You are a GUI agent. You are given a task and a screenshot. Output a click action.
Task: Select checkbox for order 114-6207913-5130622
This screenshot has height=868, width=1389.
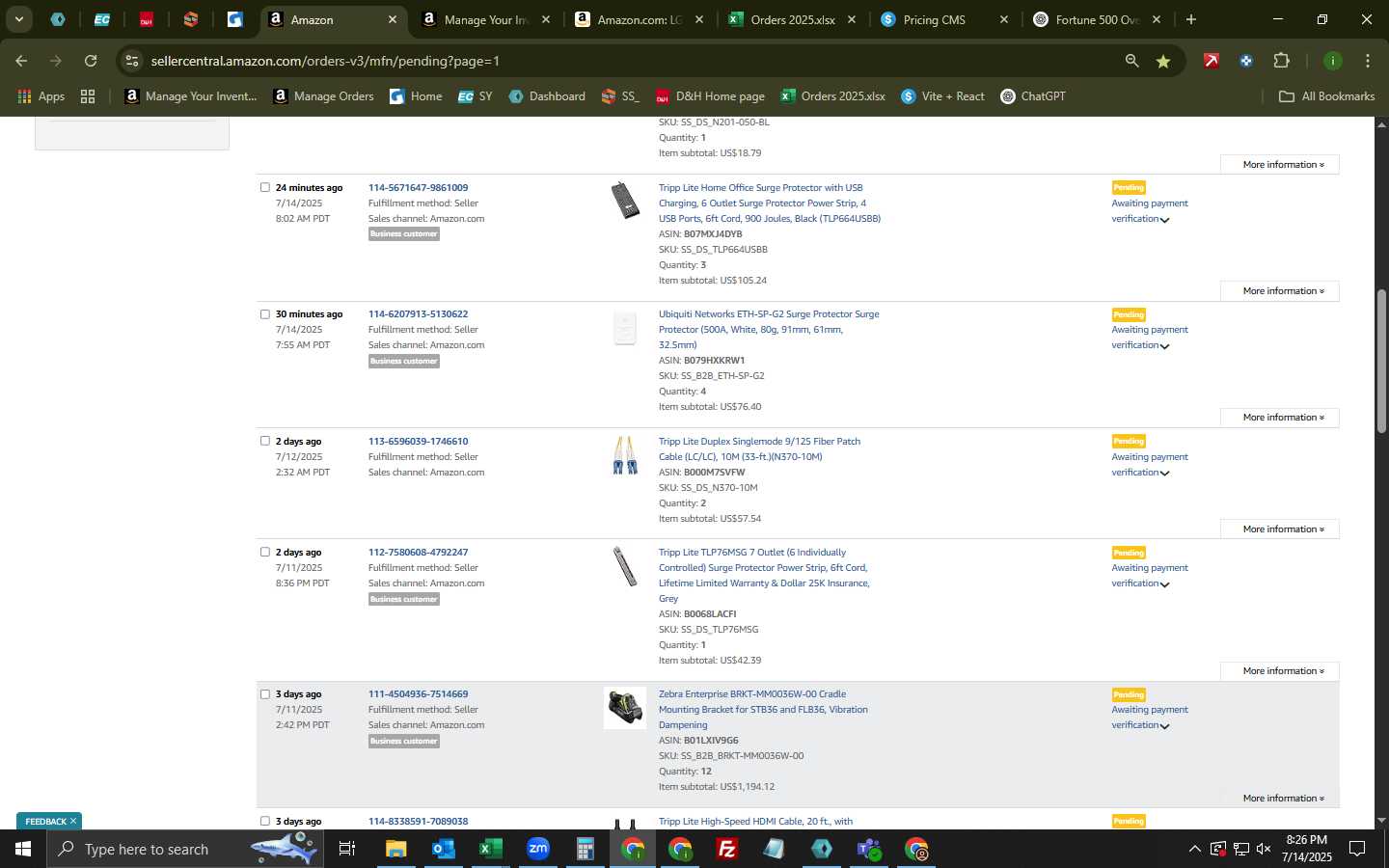(x=265, y=313)
